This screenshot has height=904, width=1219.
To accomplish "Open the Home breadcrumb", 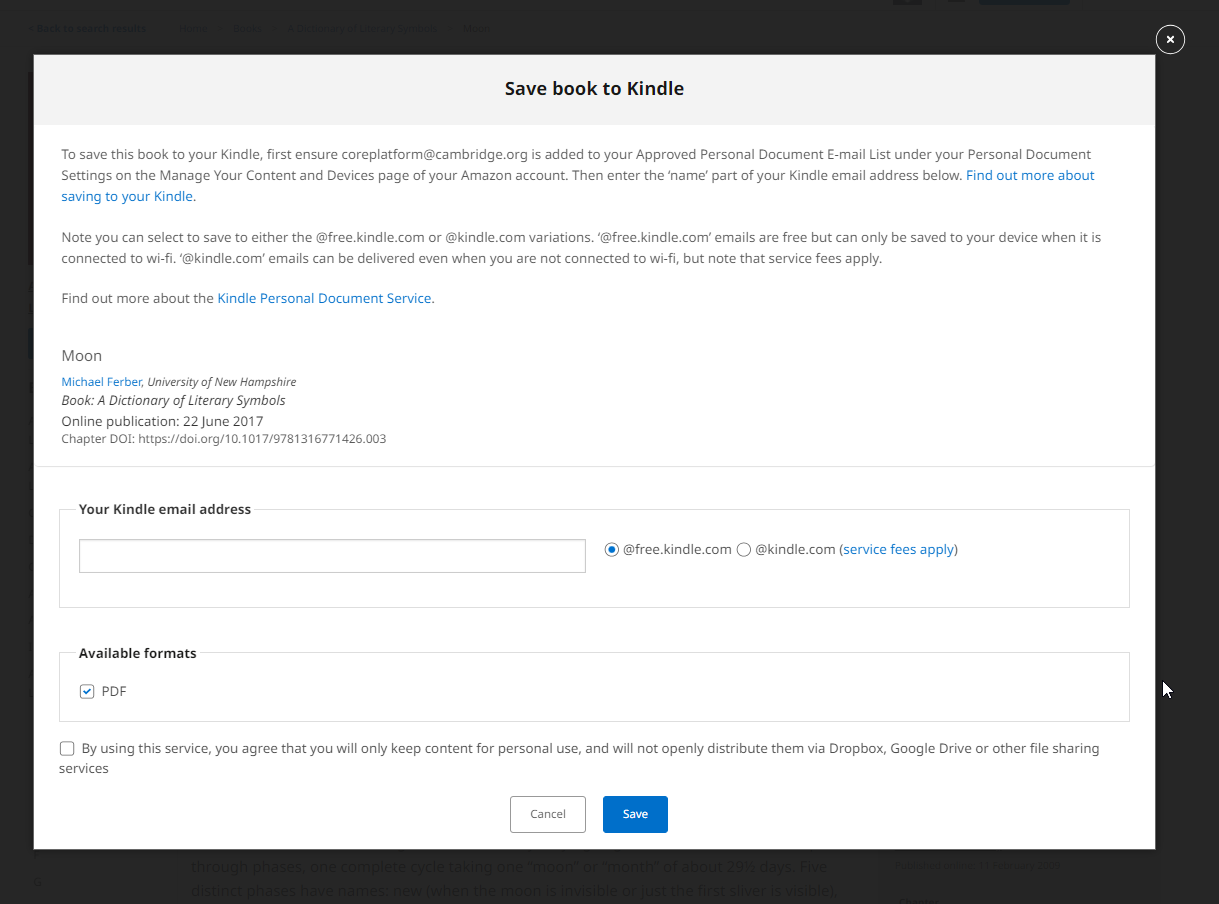I will tap(194, 28).
